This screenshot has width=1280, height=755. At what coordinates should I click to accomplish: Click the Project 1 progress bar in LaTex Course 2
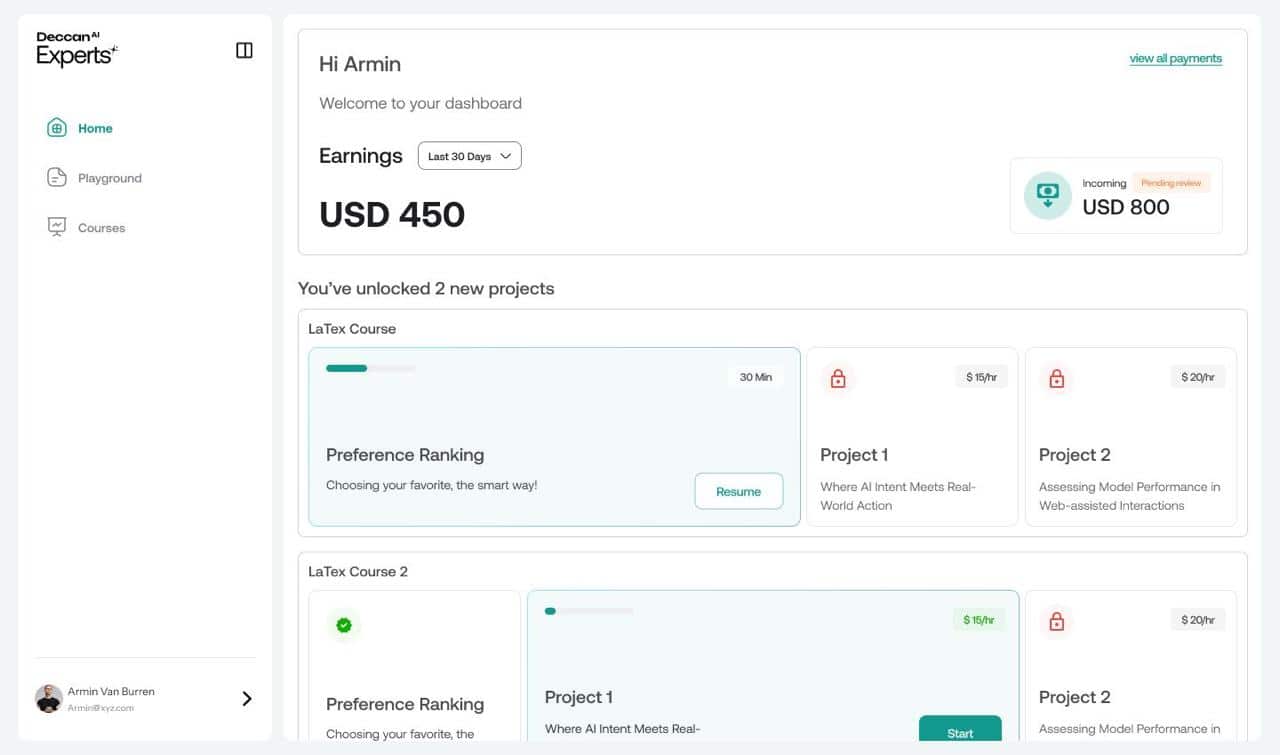[588, 611]
